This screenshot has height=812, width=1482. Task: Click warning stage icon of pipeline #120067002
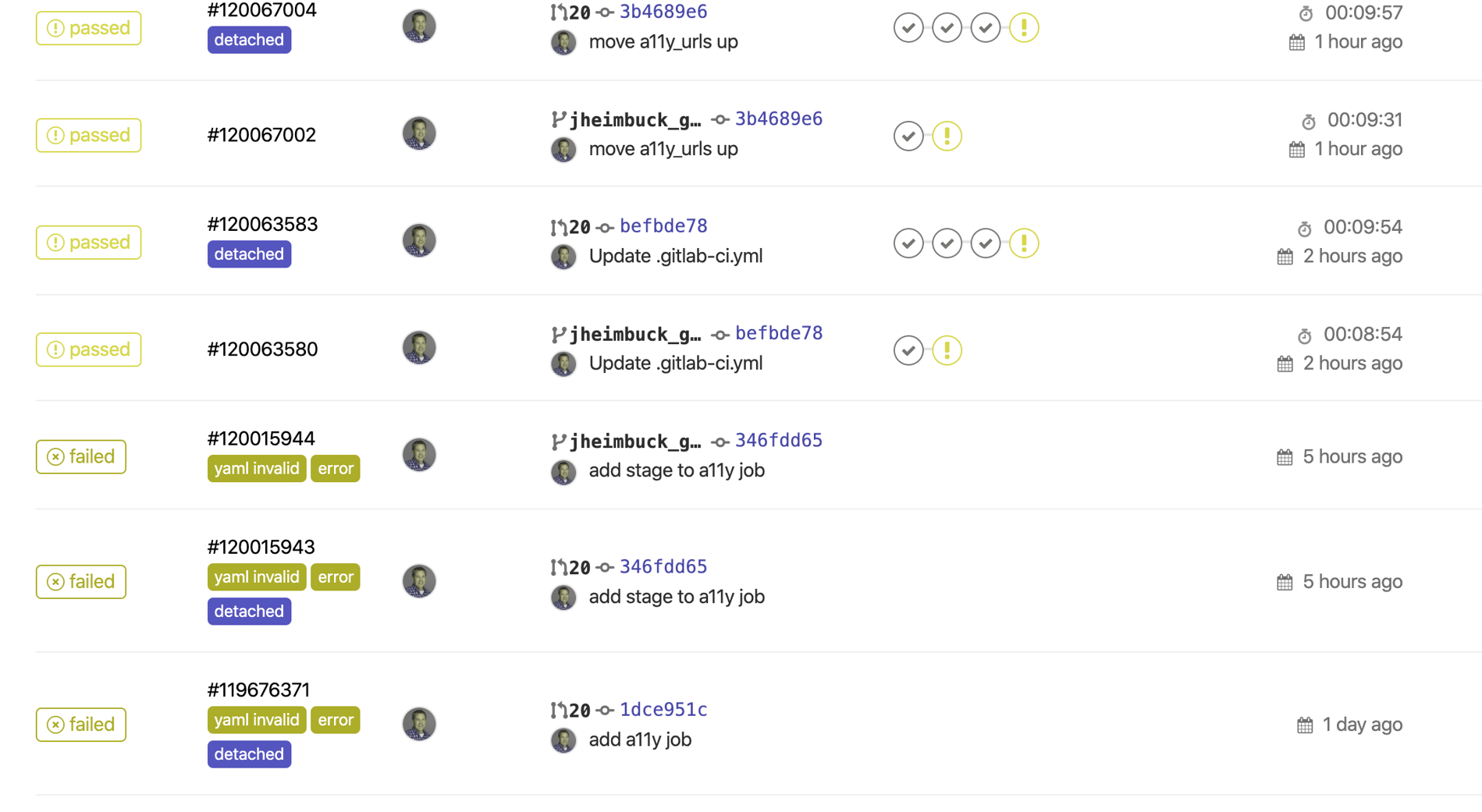click(947, 136)
